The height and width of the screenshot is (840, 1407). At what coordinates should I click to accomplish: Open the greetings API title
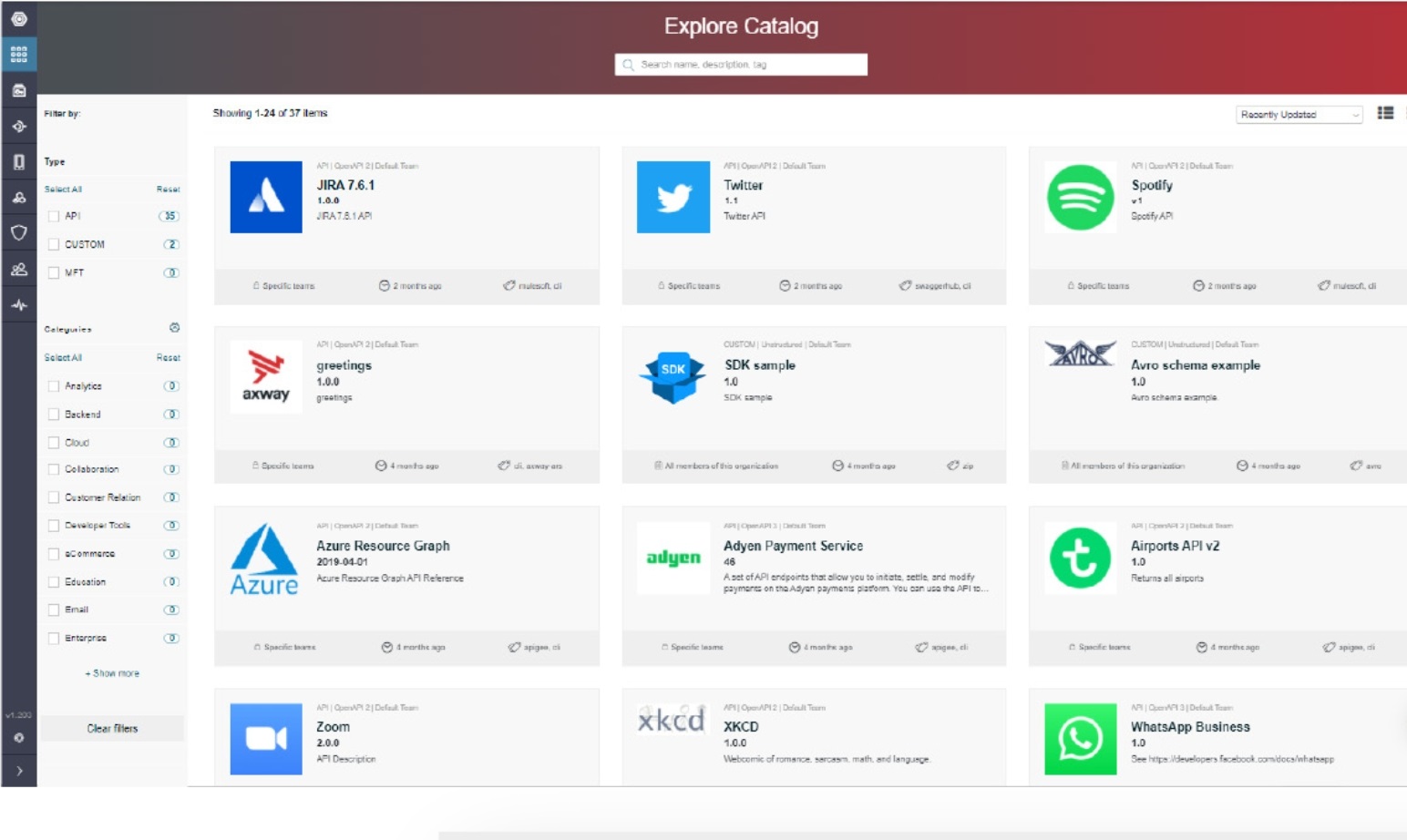coord(344,365)
